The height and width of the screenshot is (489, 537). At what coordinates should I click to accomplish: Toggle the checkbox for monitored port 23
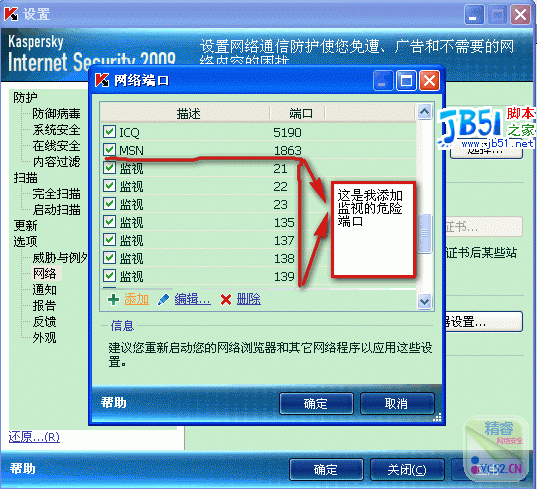pos(110,204)
